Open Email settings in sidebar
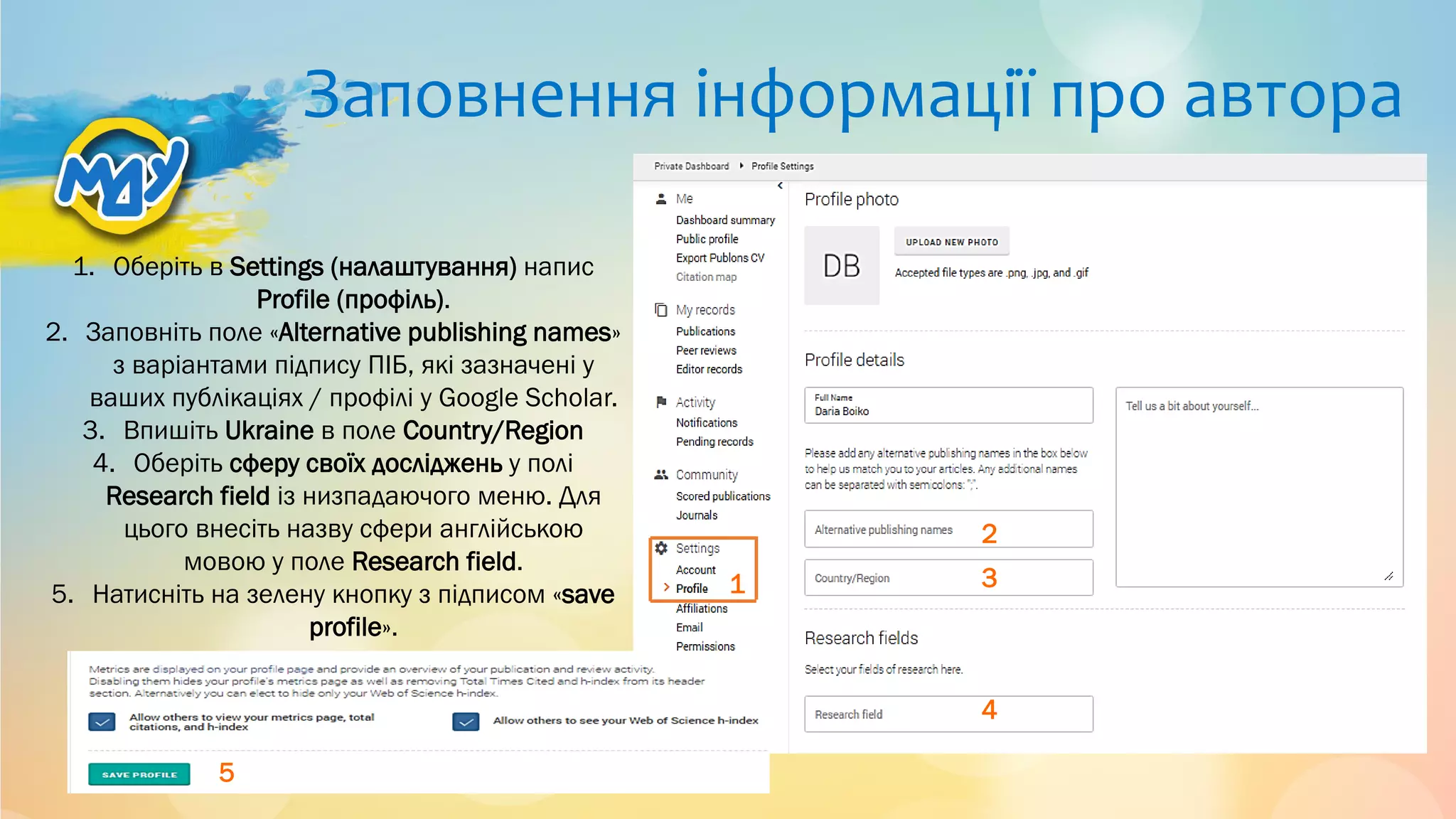This screenshot has width=1456, height=819. (x=689, y=628)
